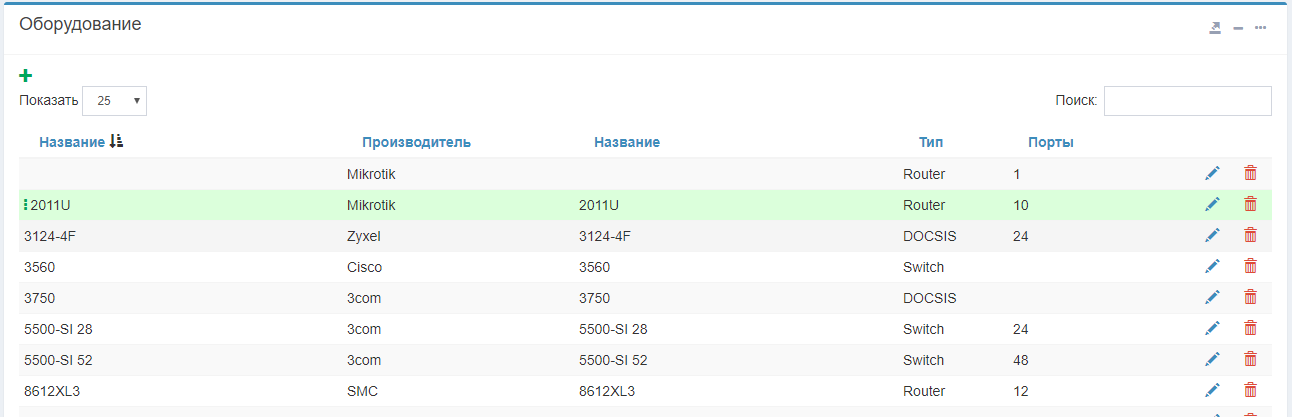Viewport: 1292px width, 417px height.
Task: Click the drag handle on 2011U row
Action: tap(26, 205)
